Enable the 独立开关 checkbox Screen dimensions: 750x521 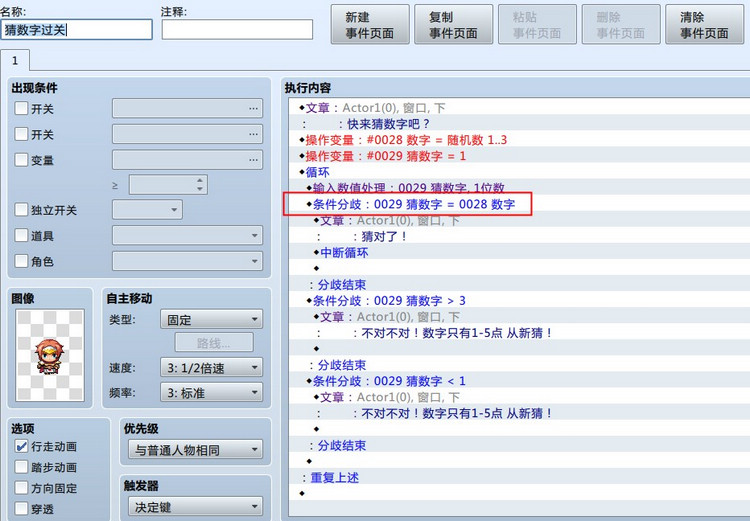[21, 210]
